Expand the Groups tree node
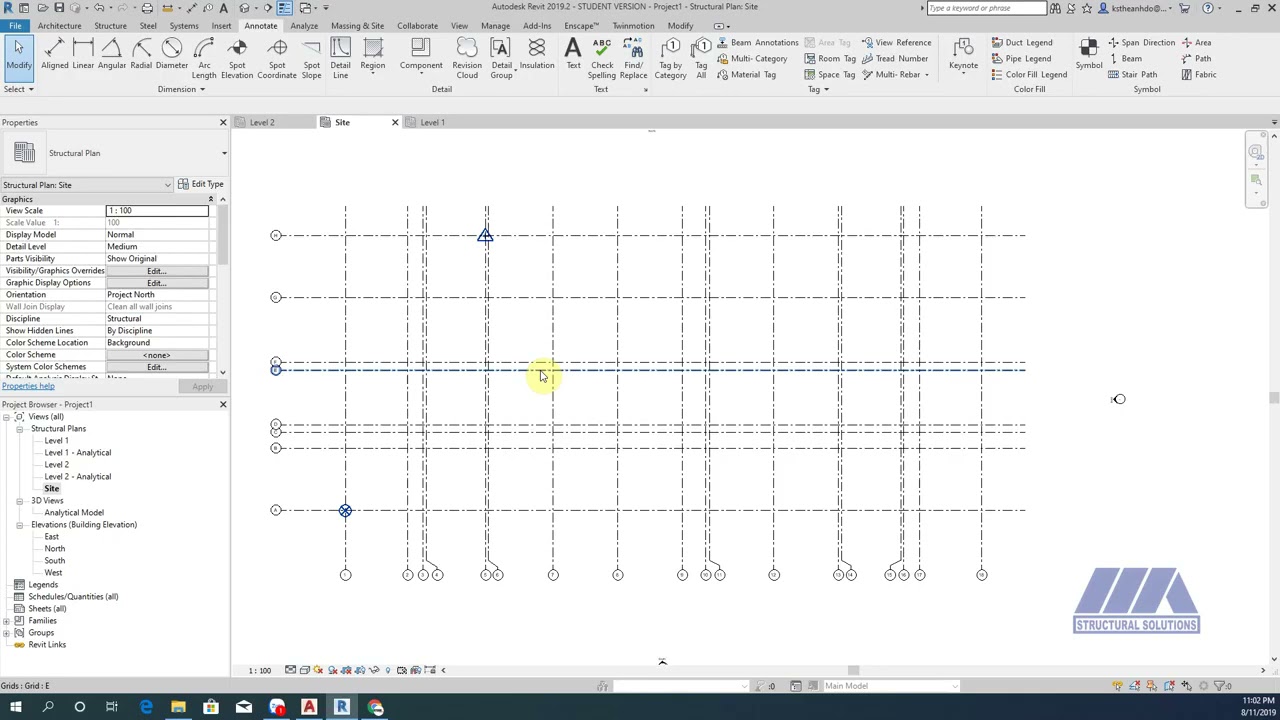Viewport: 1280px width, 720px height. 7,633
